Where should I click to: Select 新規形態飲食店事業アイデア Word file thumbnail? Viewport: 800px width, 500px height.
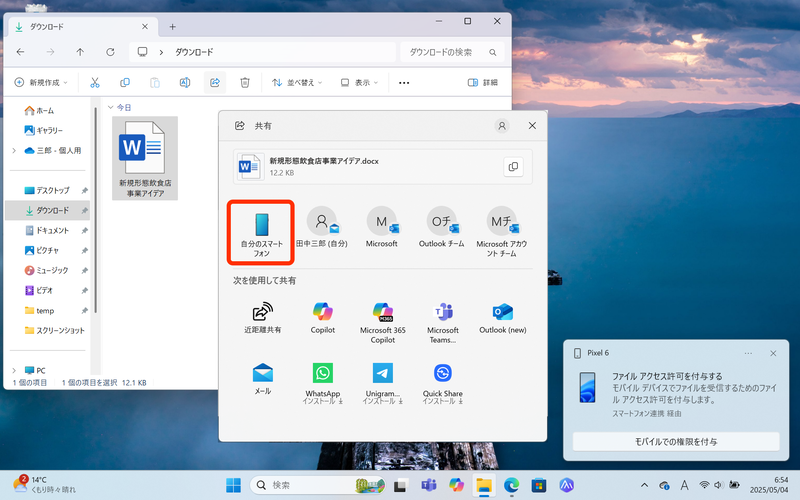pos(145,158)
